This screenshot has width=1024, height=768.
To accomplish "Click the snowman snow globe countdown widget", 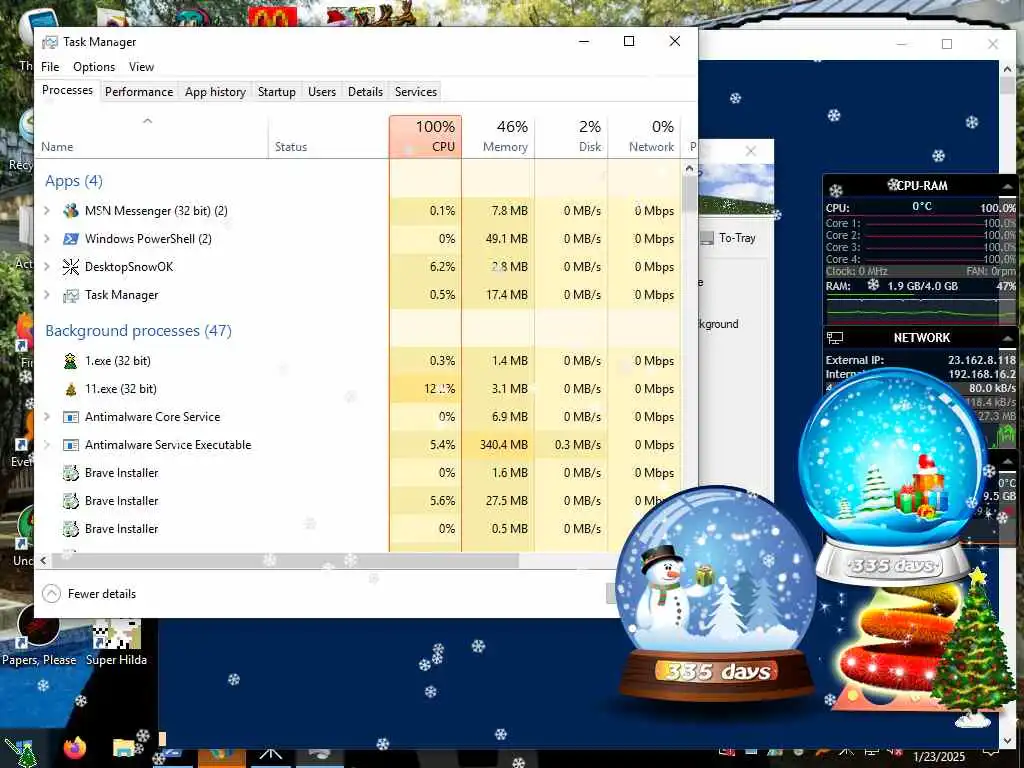I will 716,593.
